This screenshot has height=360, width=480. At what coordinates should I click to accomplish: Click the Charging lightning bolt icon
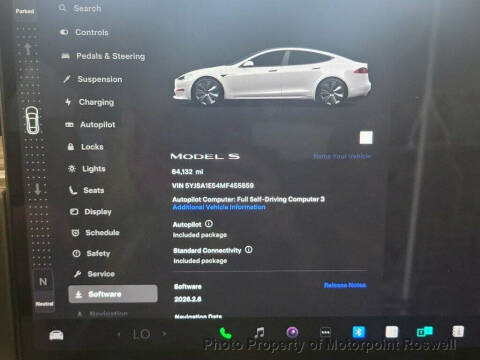(68, 102)
